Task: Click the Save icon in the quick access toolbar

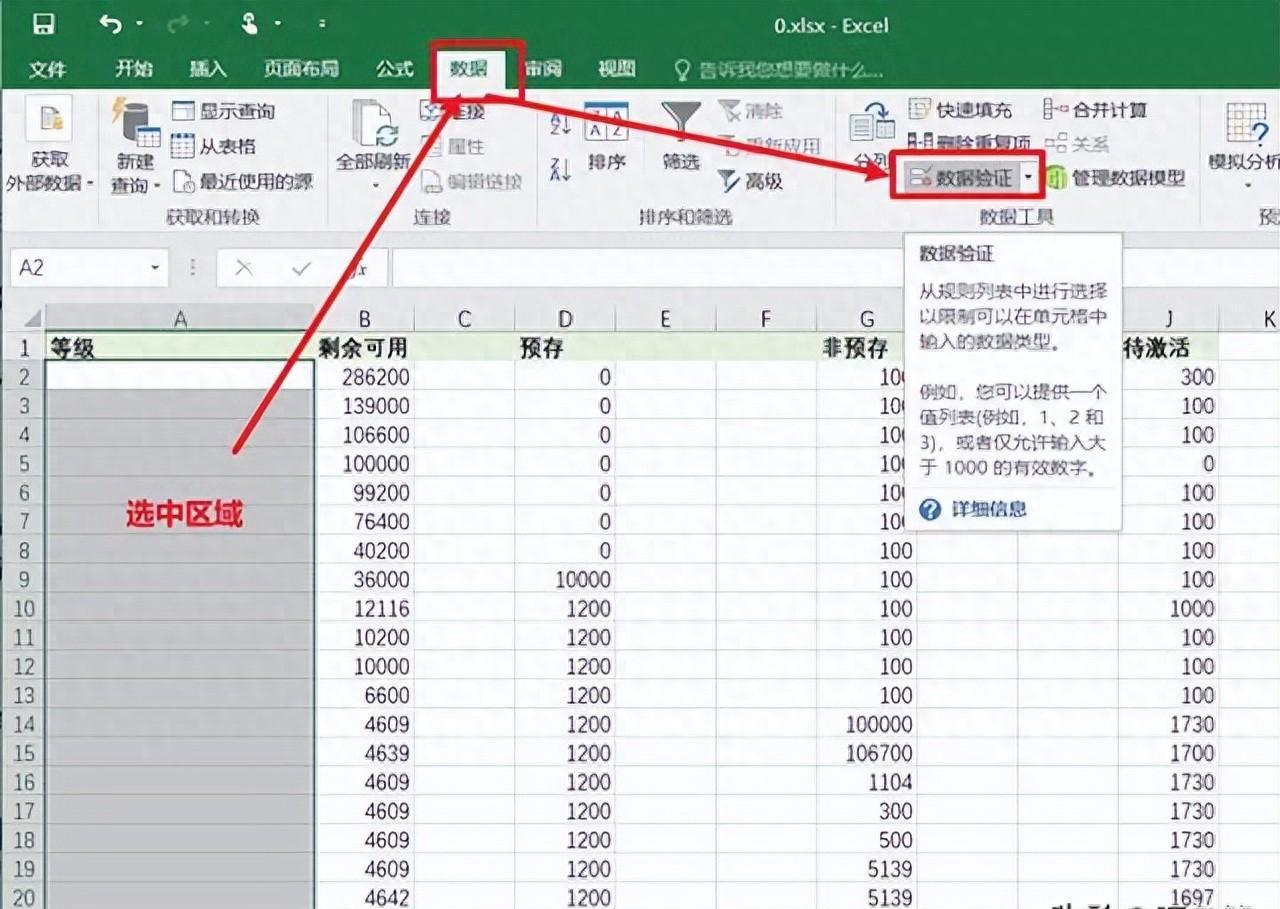Action: (x=43, y=24)
